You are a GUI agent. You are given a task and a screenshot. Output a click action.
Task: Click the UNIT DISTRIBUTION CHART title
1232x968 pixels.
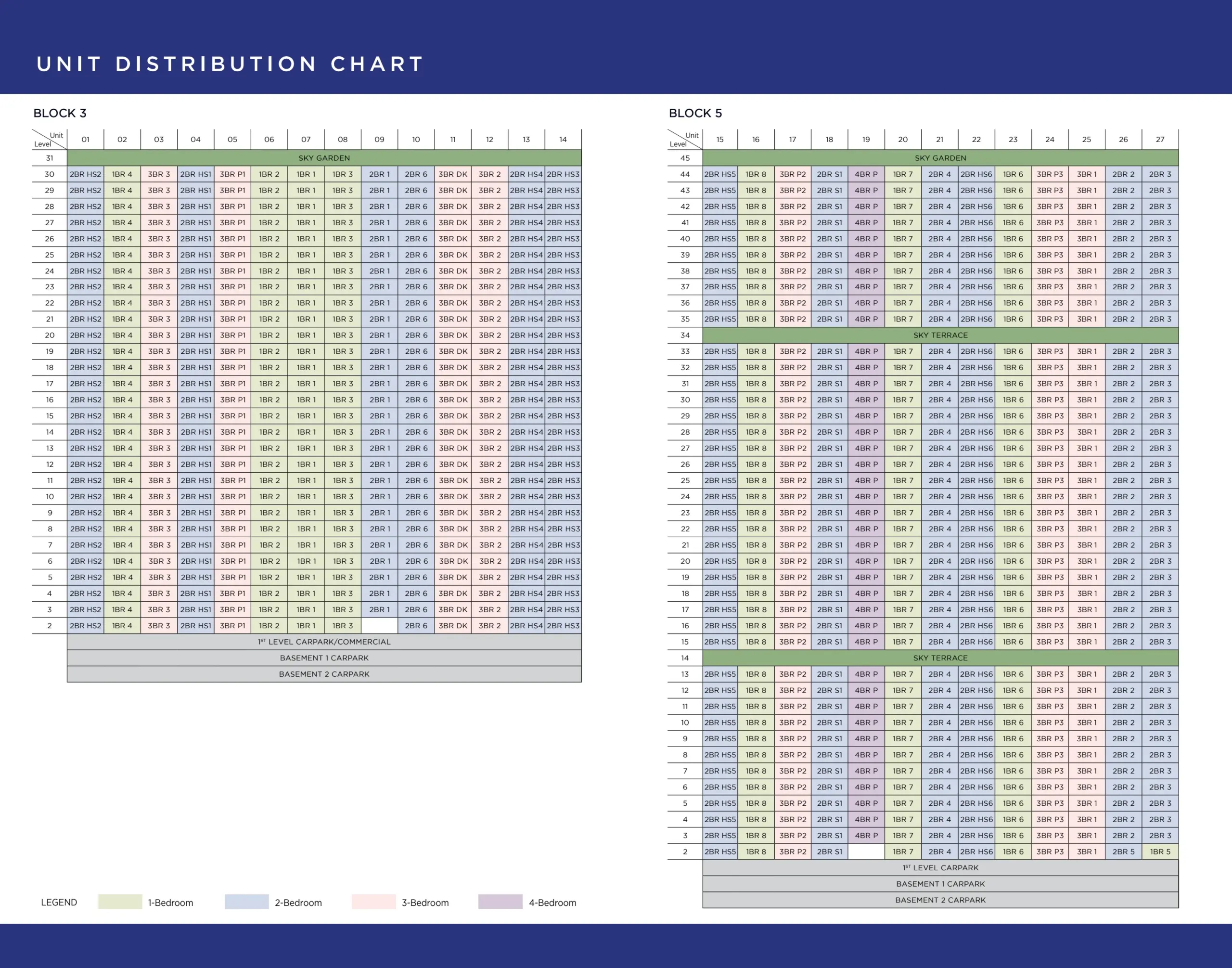point(228,64)
